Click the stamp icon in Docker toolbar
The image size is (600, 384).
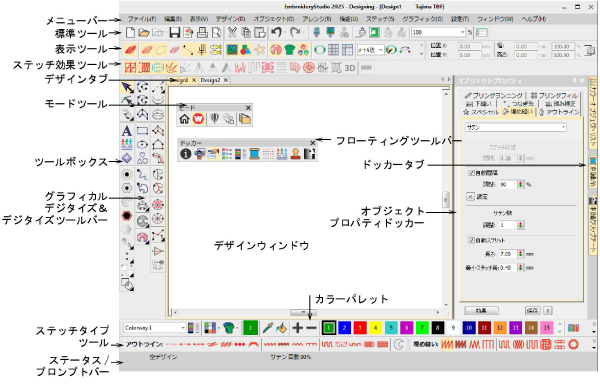tap(295, 154)
